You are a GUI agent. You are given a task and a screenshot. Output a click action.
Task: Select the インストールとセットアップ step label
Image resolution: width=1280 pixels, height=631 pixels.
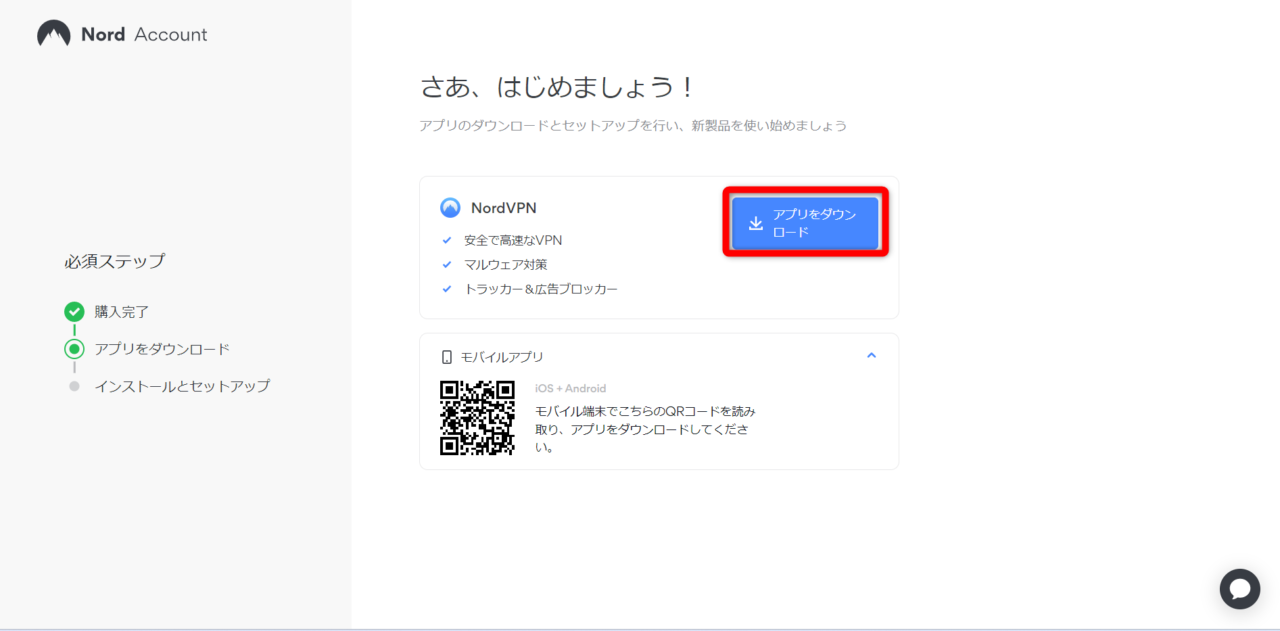(x=182, y=386)
